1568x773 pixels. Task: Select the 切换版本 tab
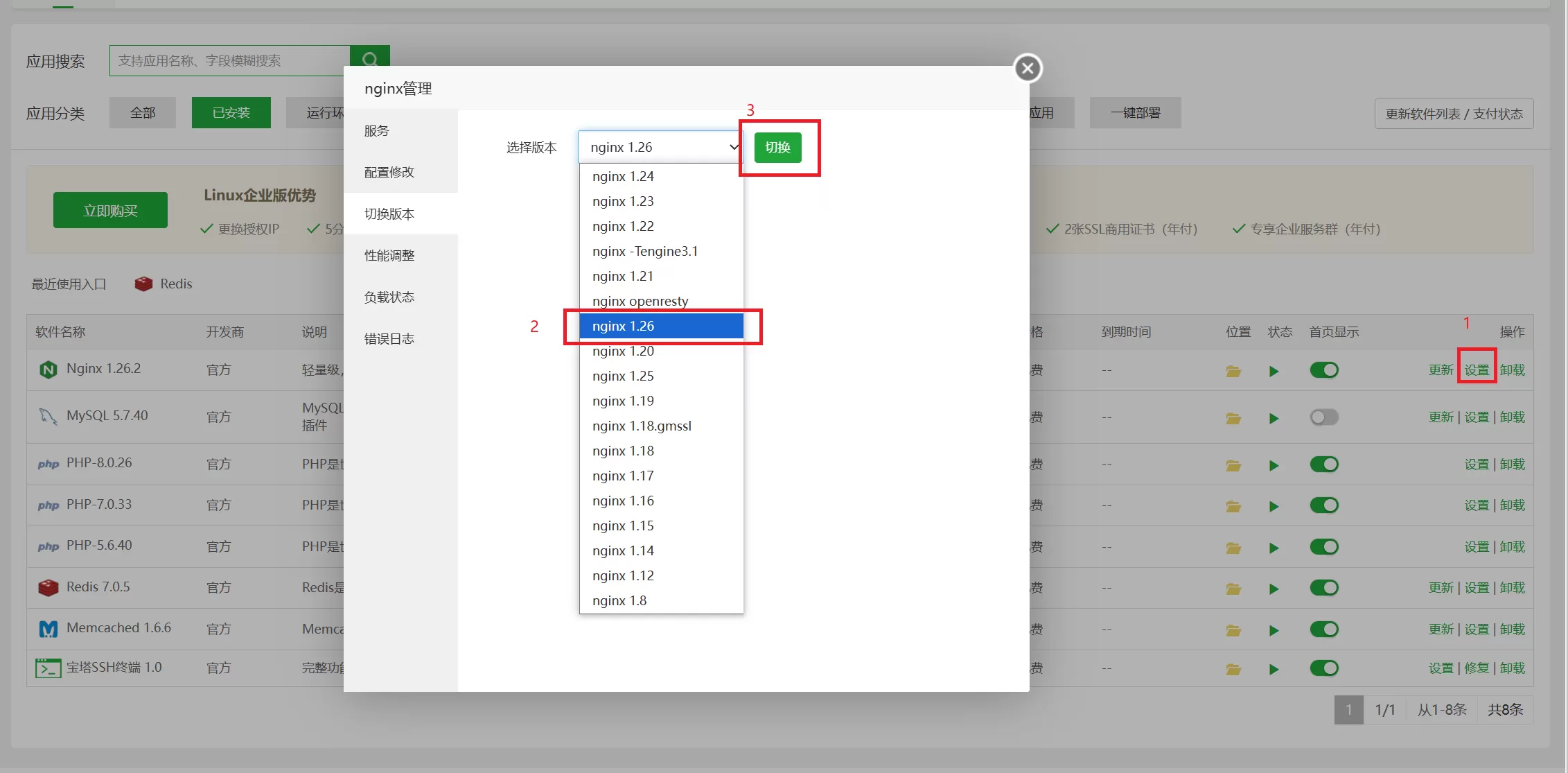click(x=400, y=214)
